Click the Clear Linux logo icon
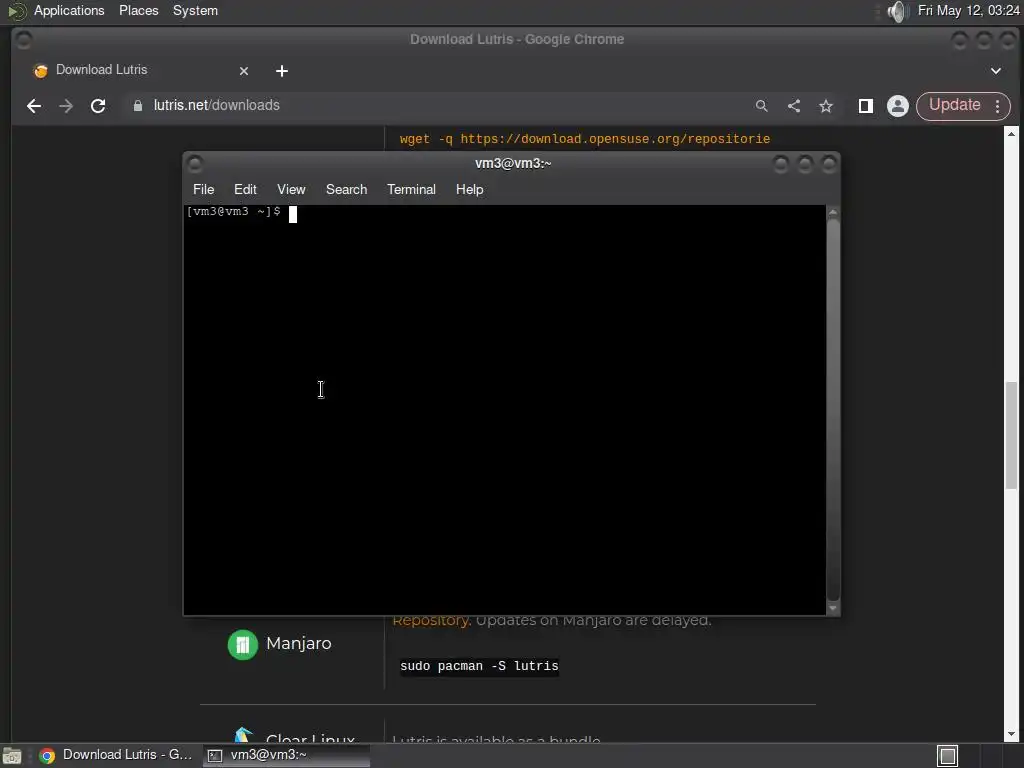 (244, 735)
